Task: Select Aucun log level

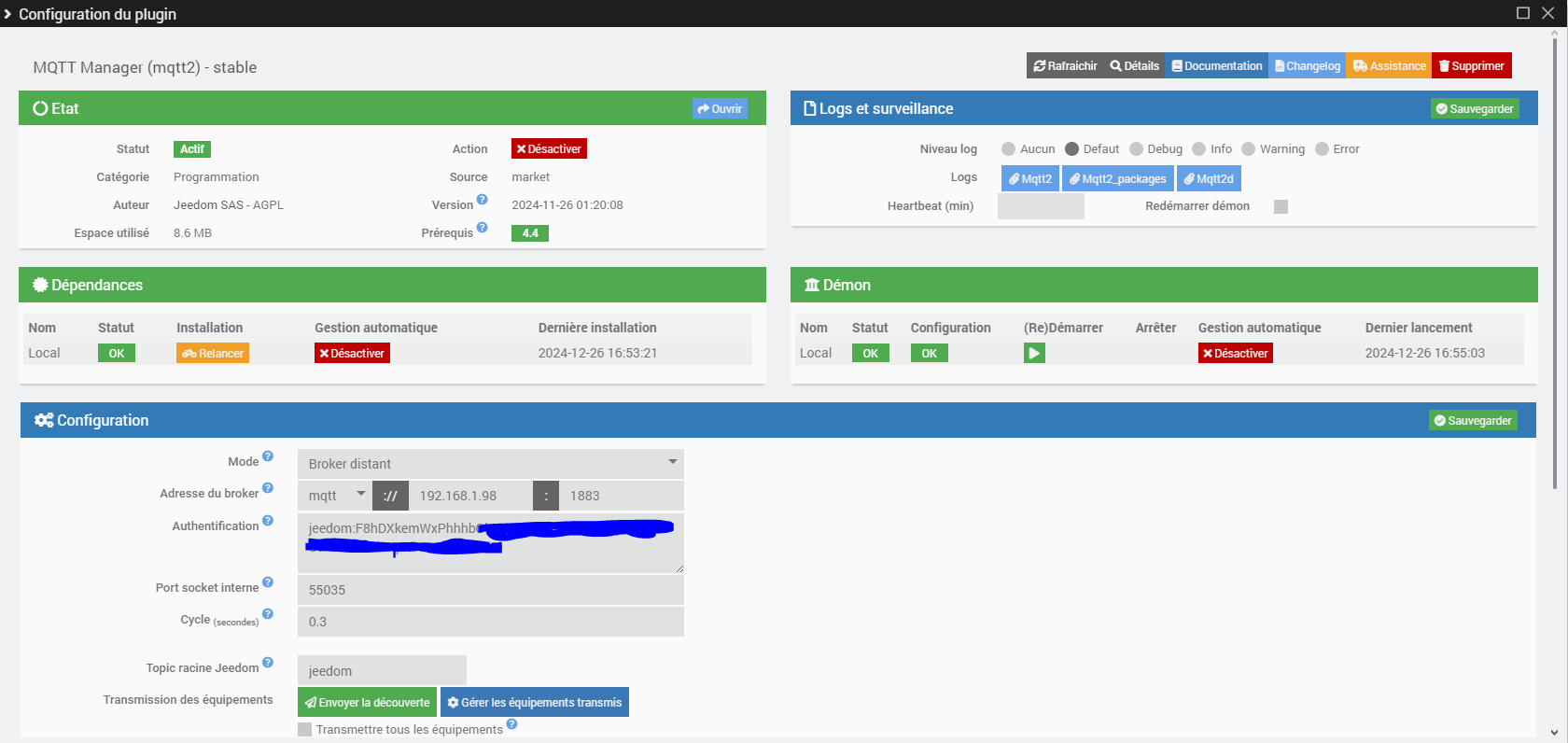Action: 1008,149
